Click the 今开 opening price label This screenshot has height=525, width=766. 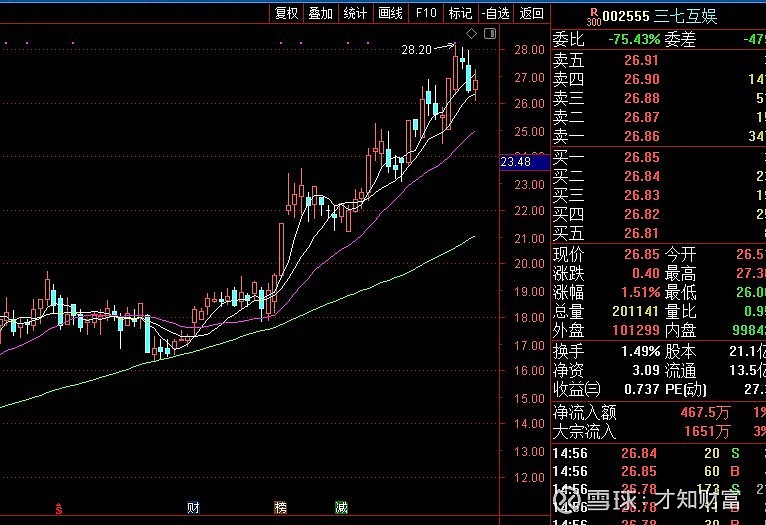pyautogui.click(x=680, y=254)
